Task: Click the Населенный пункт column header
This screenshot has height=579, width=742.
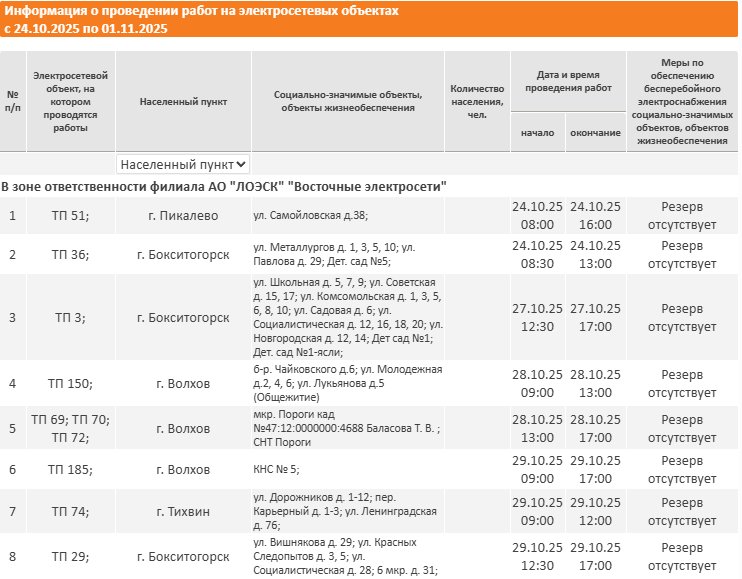Action: [183, 101]
